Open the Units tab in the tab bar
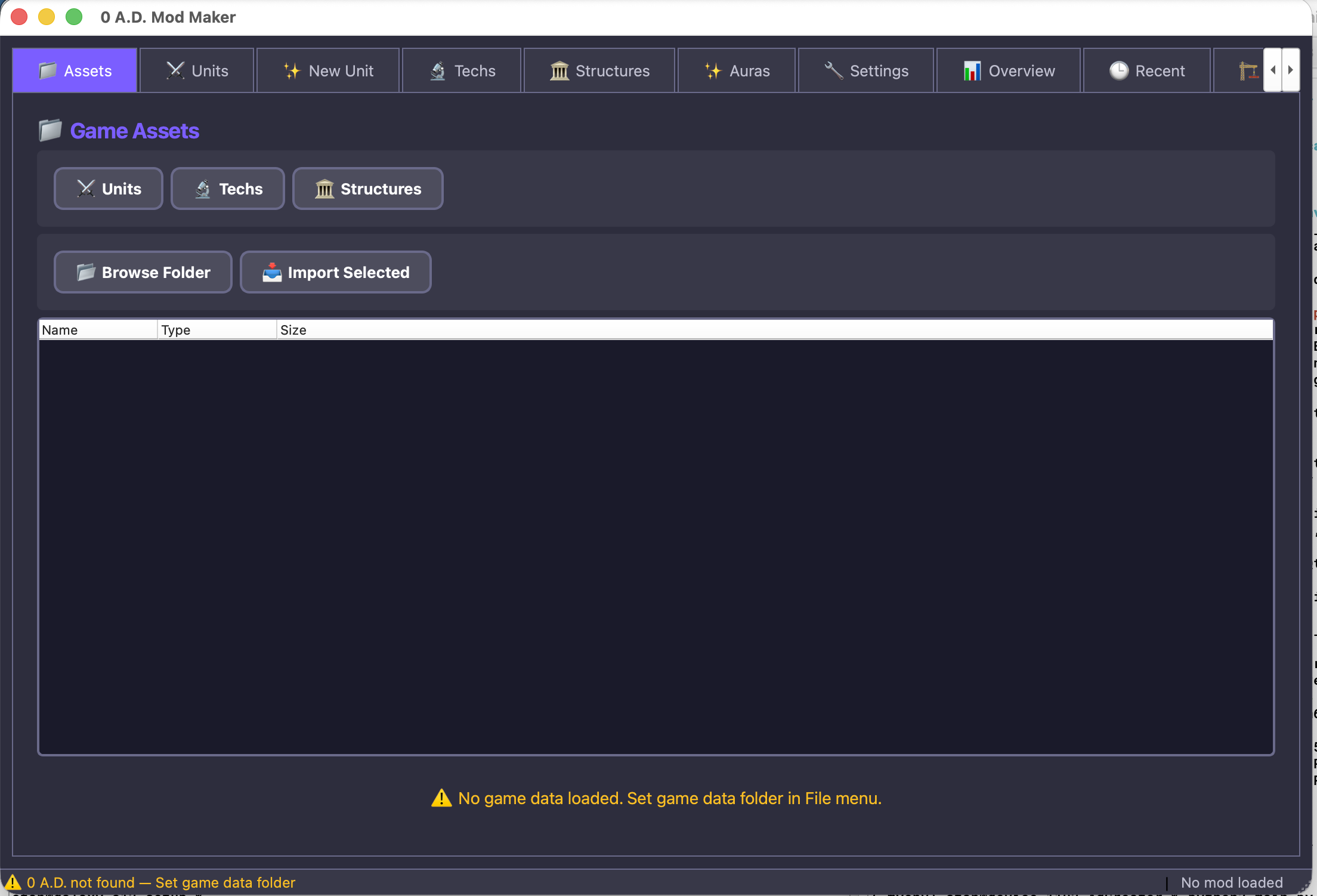The image size is (1317, 896). (x=197, y=70)
